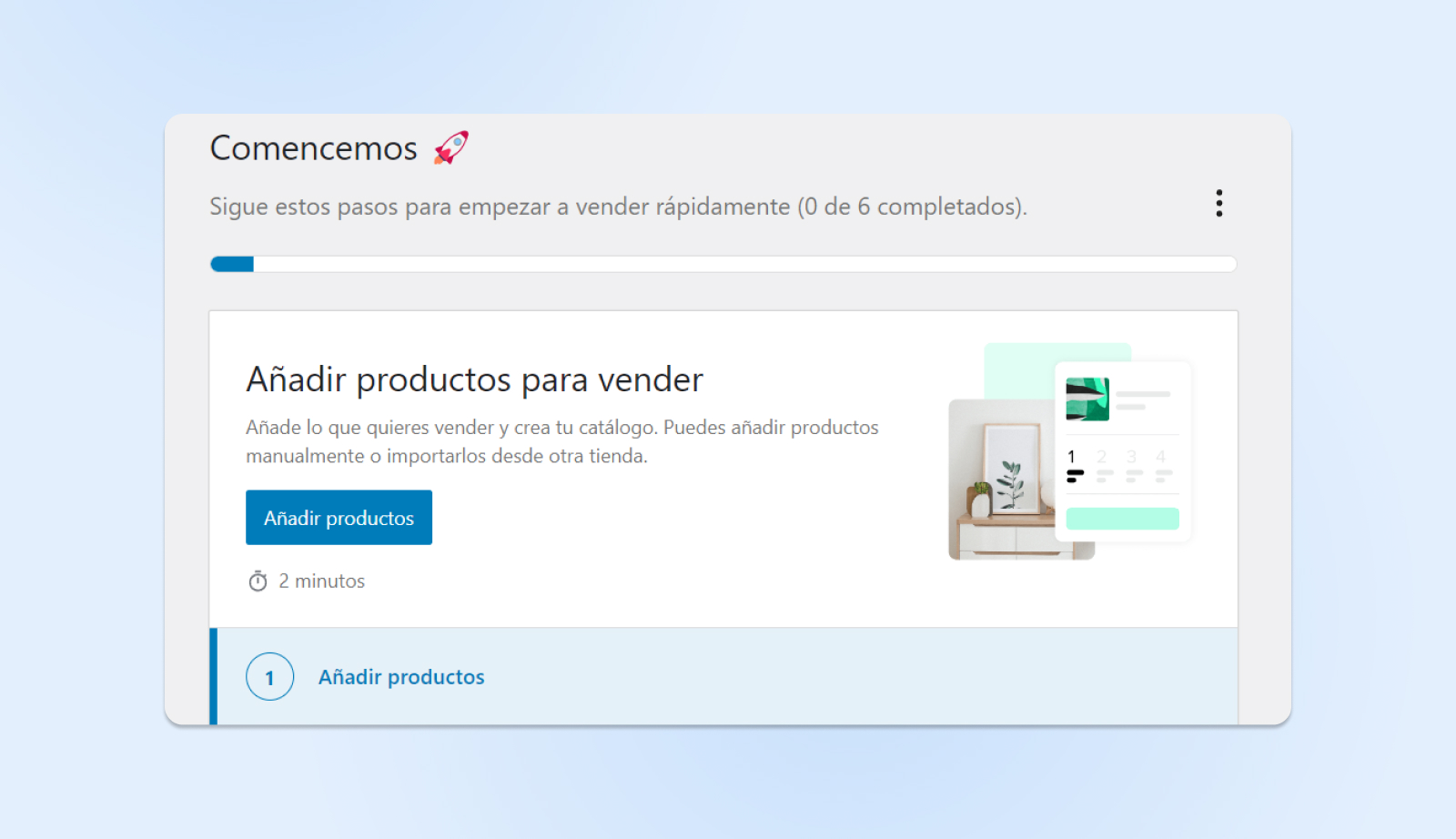Select the numbered step 1 circle

click(x=269, y=677)
